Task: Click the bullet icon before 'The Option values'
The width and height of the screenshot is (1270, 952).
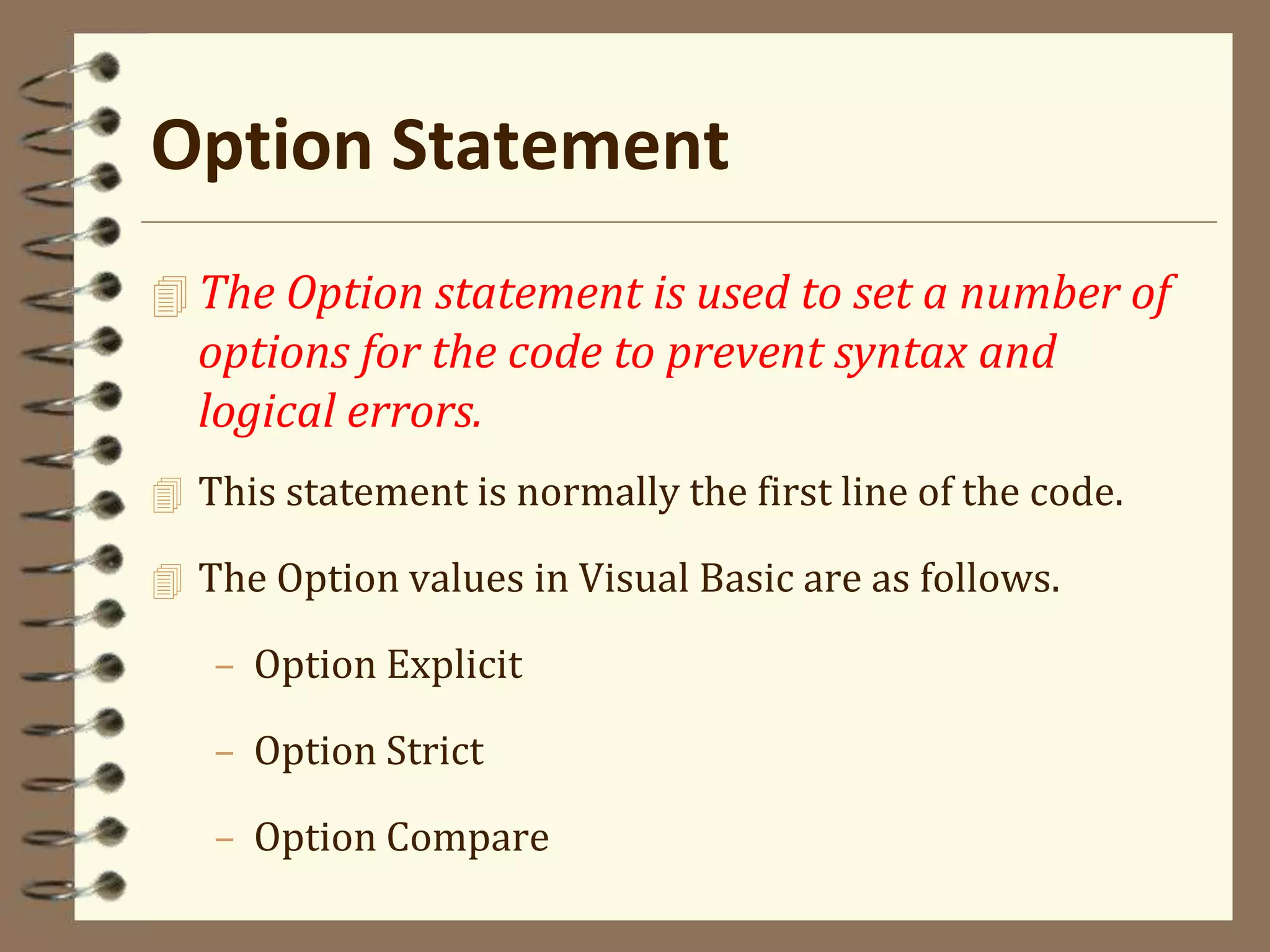Action: [x=167, y=581]
